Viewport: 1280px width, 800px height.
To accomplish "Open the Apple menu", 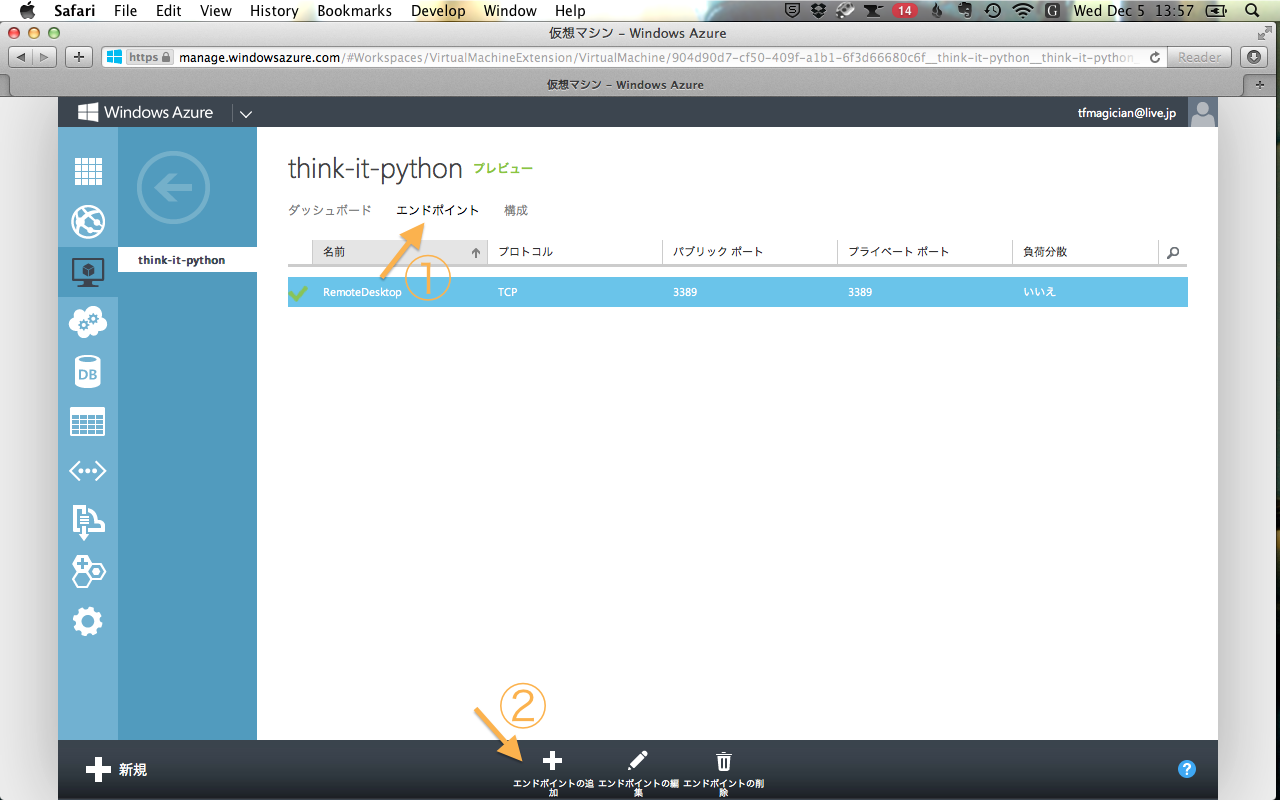I will coord(27,11).
